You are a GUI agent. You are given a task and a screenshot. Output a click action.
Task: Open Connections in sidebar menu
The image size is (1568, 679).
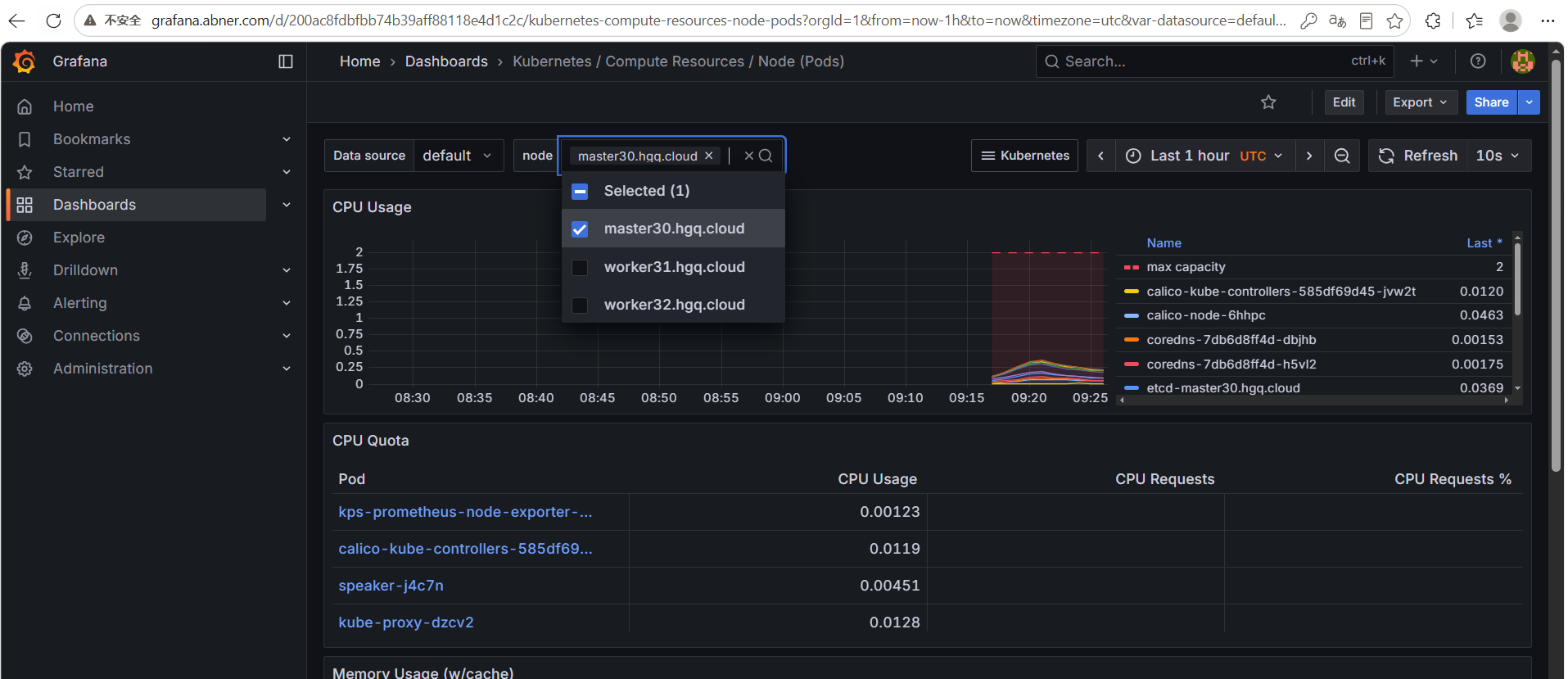click(97, 336)
